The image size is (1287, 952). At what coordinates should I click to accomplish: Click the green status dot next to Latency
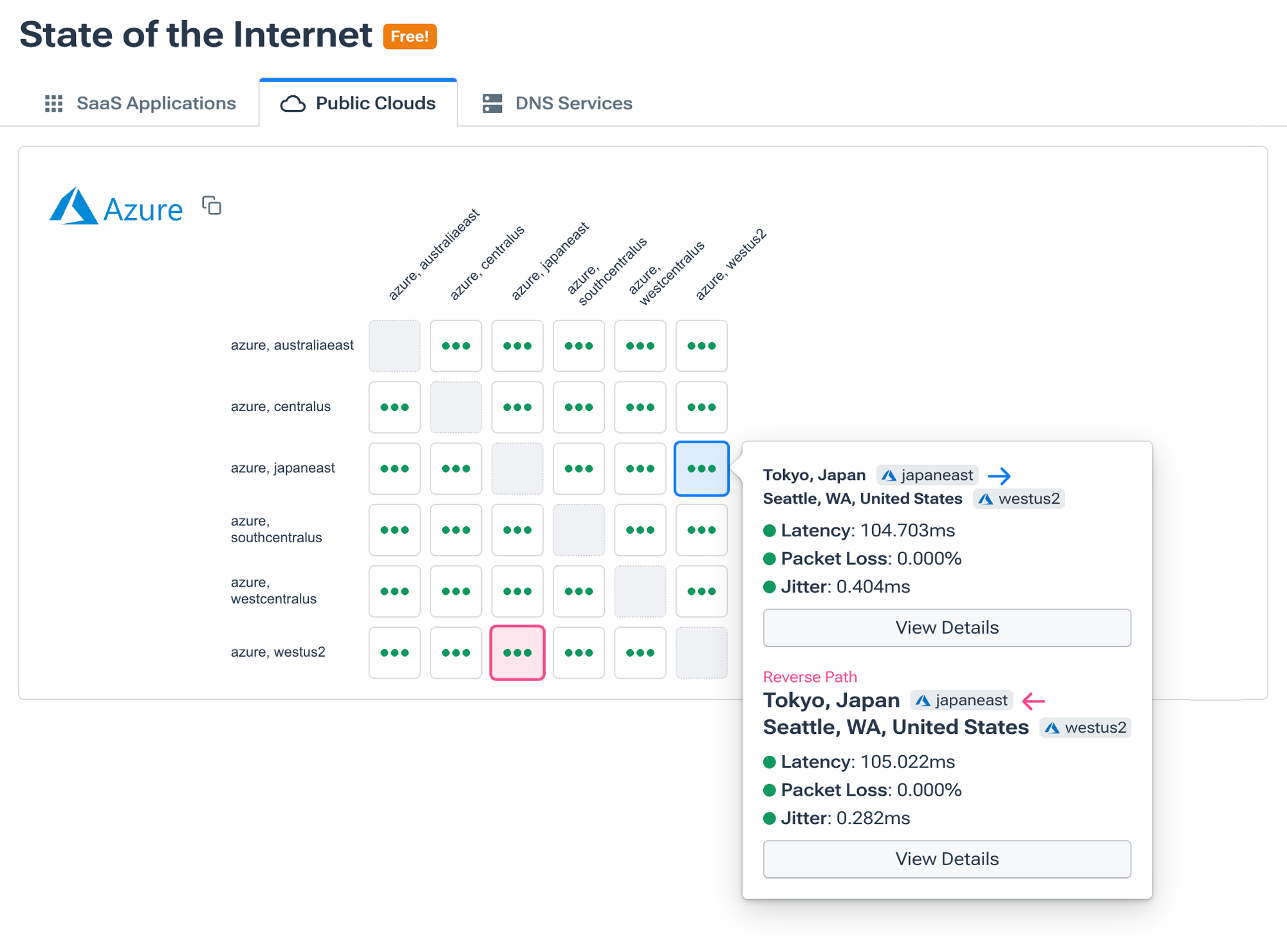pos(769,530)
